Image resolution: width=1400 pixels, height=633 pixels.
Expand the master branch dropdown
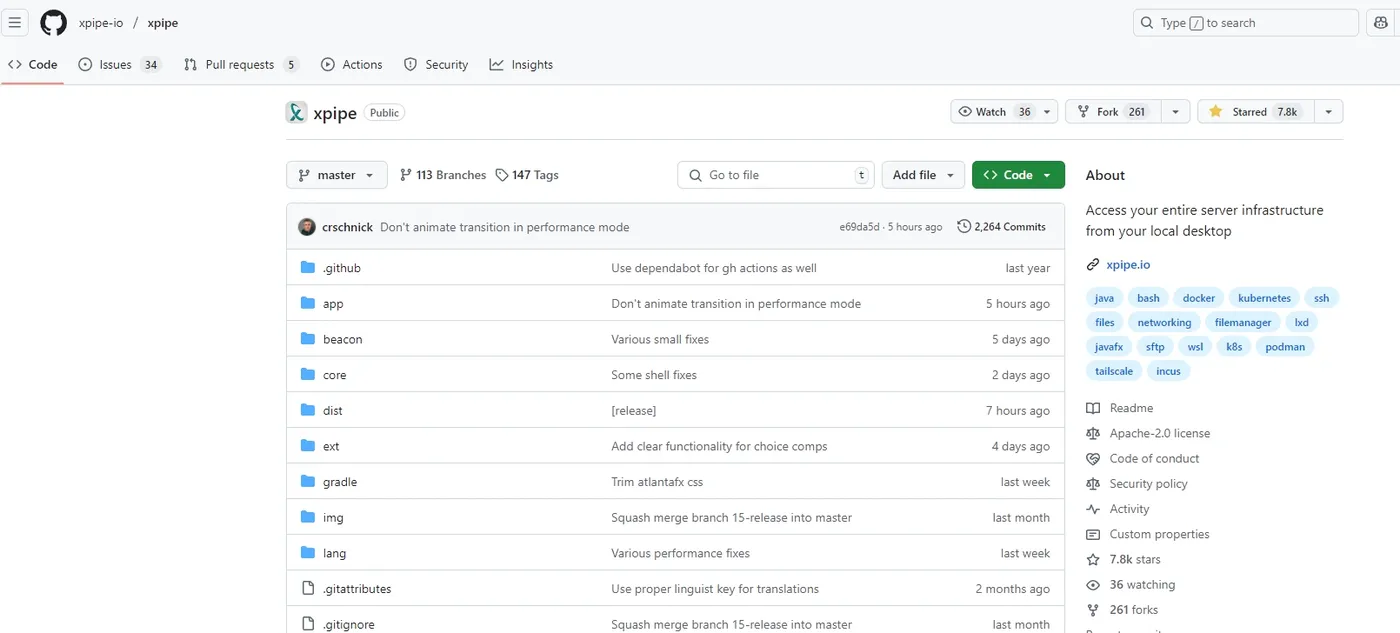[x=336, y=175]
